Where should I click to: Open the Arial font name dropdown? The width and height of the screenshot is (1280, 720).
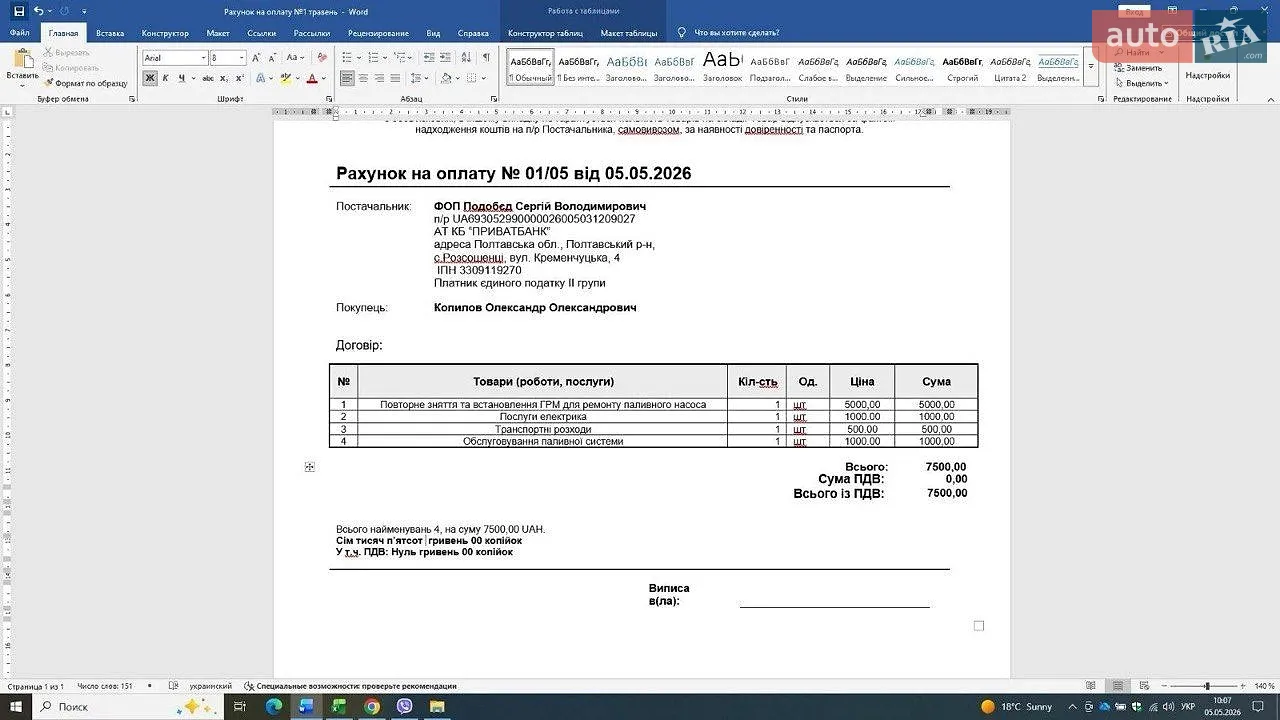coord(203,58)
